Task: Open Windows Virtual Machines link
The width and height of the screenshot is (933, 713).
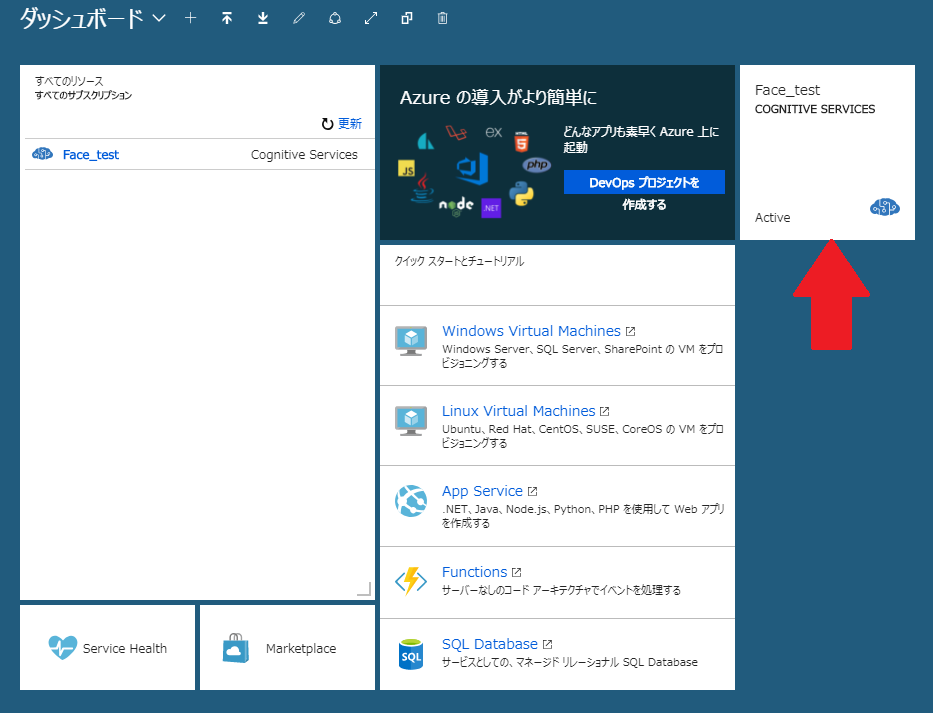Action: 531,331
